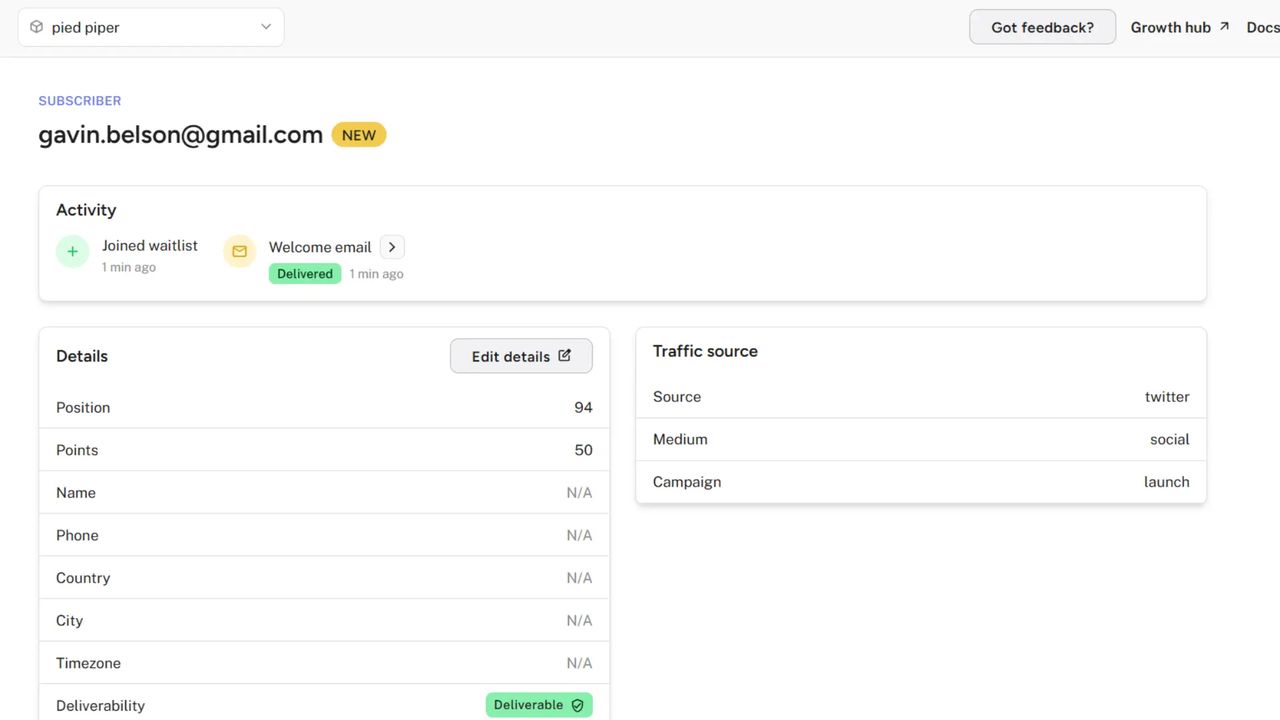Click the shield icon on the Deliverable badge
This screenshot has width=1280, height=720.
click(577, 705)
